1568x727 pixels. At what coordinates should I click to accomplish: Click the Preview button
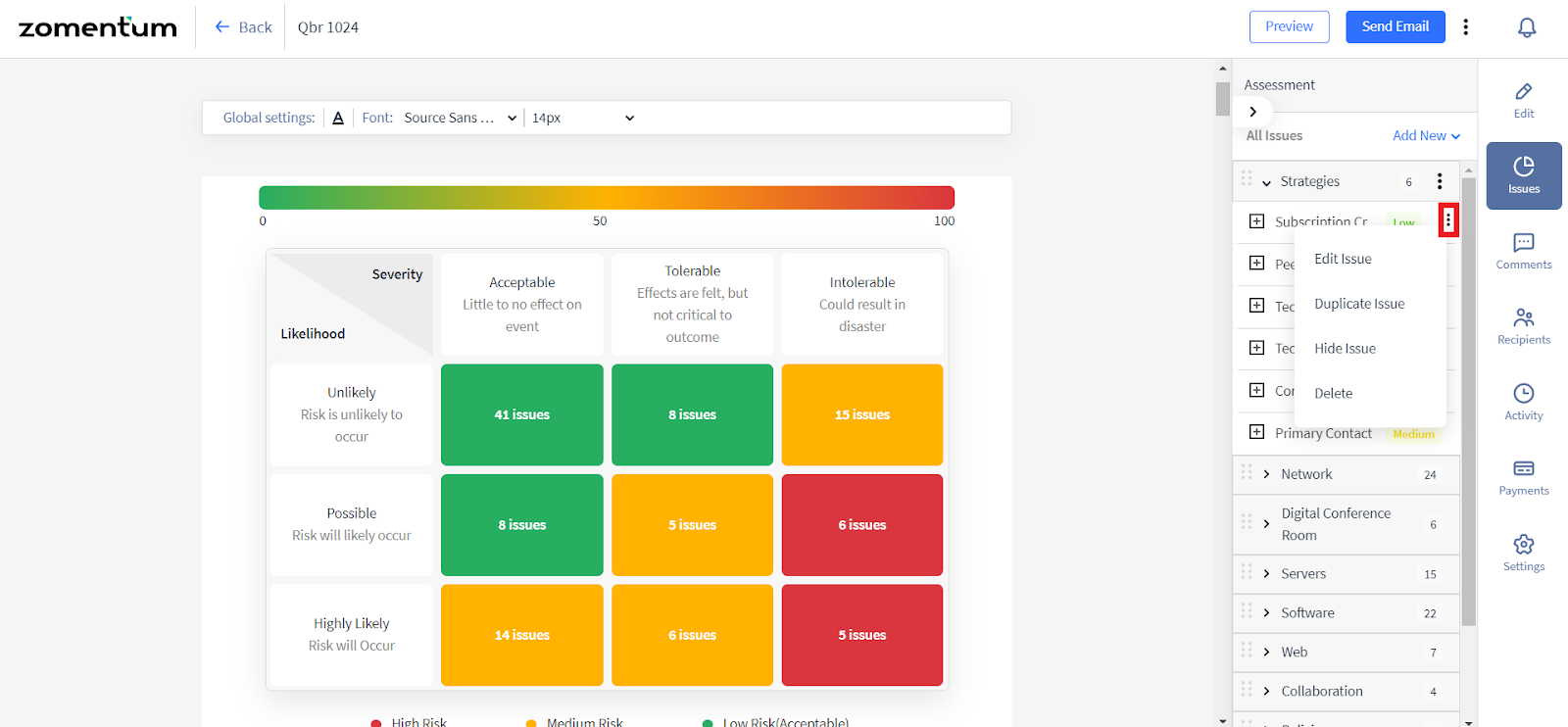point(1289,26)
